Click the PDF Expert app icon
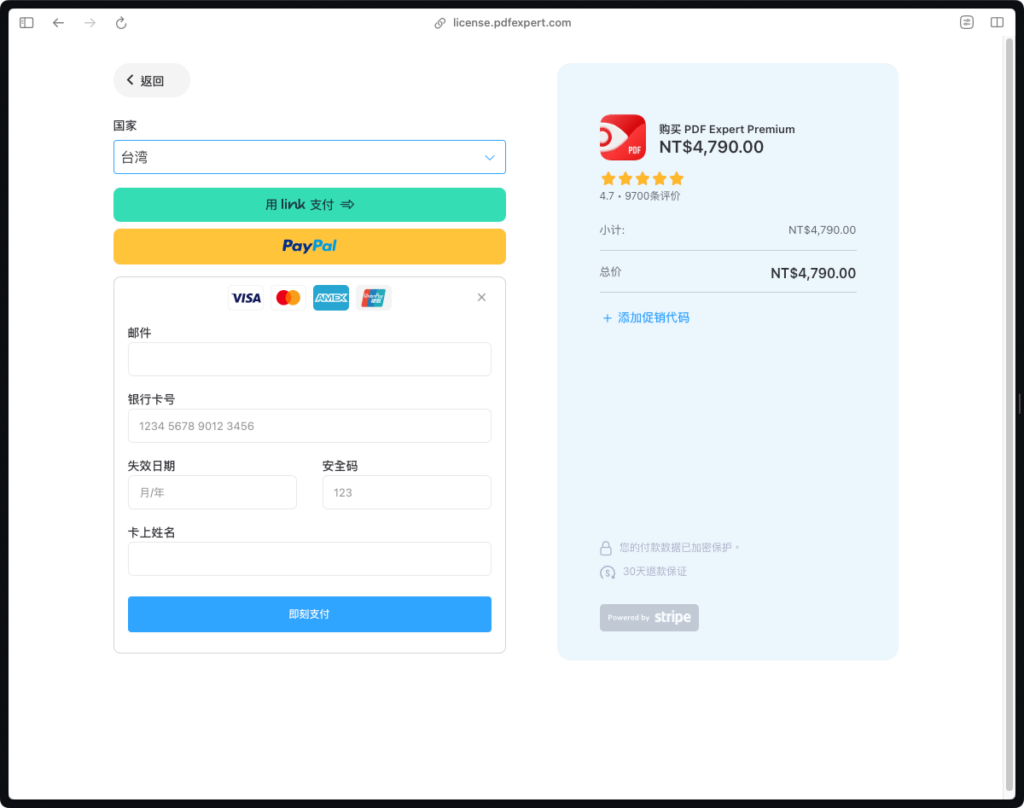 pyautogui.click(x=623, y=138)
